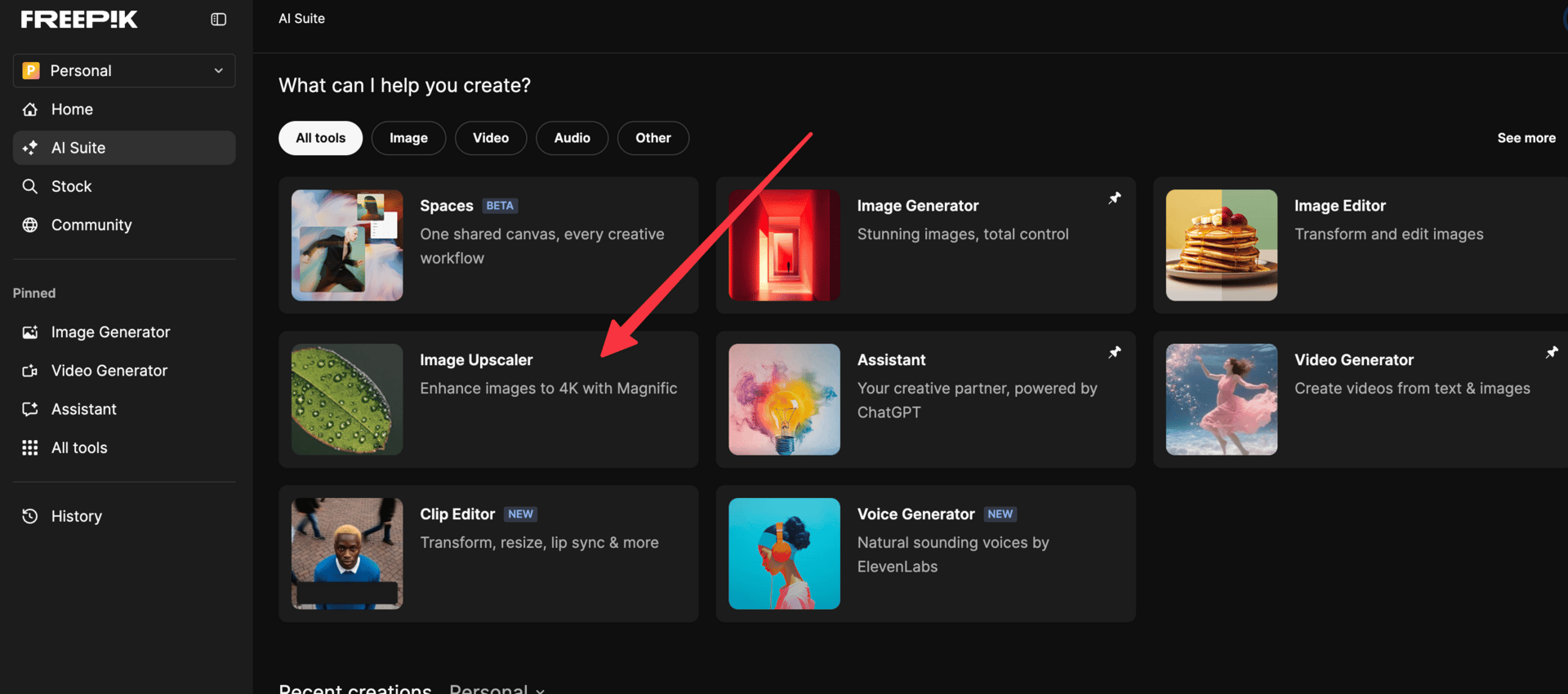Click the BETA badge on Spaces
This screenshot has height=694, width=1568.
tap(500, 206)
